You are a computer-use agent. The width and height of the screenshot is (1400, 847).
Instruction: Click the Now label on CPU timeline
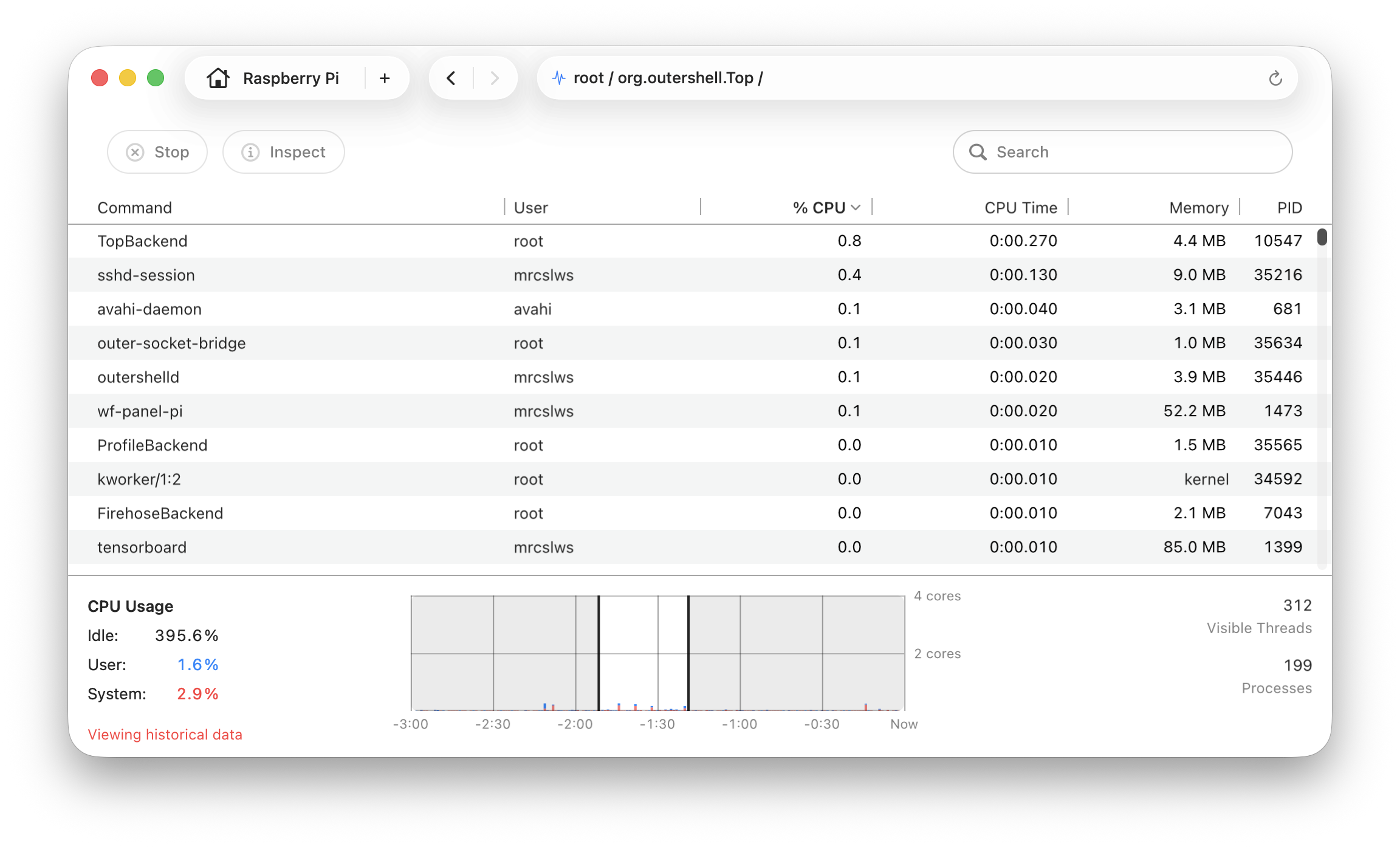click(904, 724)
